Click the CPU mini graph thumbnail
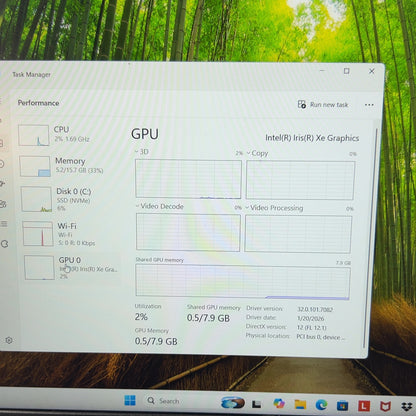This screenshot has width=416, height=416. tap(33, 135)
